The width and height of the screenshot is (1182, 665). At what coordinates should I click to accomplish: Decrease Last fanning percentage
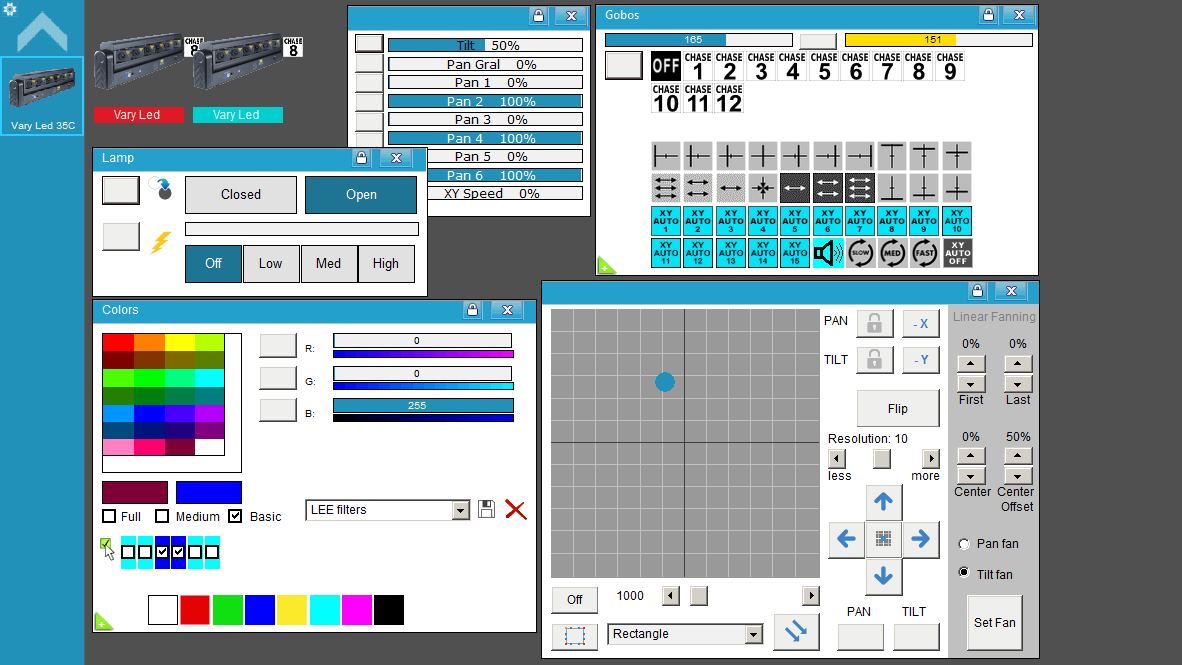[1018, 384]
